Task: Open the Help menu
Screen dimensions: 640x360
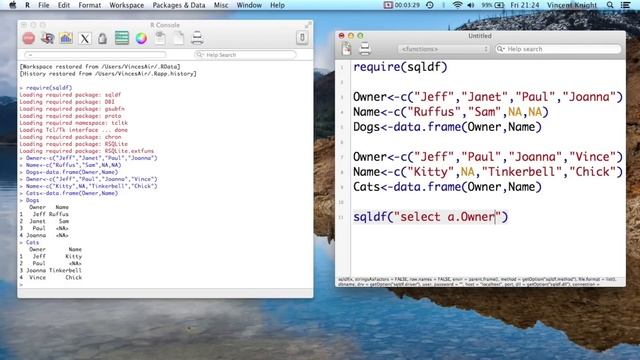Action: pyautogui.click(x=277, y=5)
